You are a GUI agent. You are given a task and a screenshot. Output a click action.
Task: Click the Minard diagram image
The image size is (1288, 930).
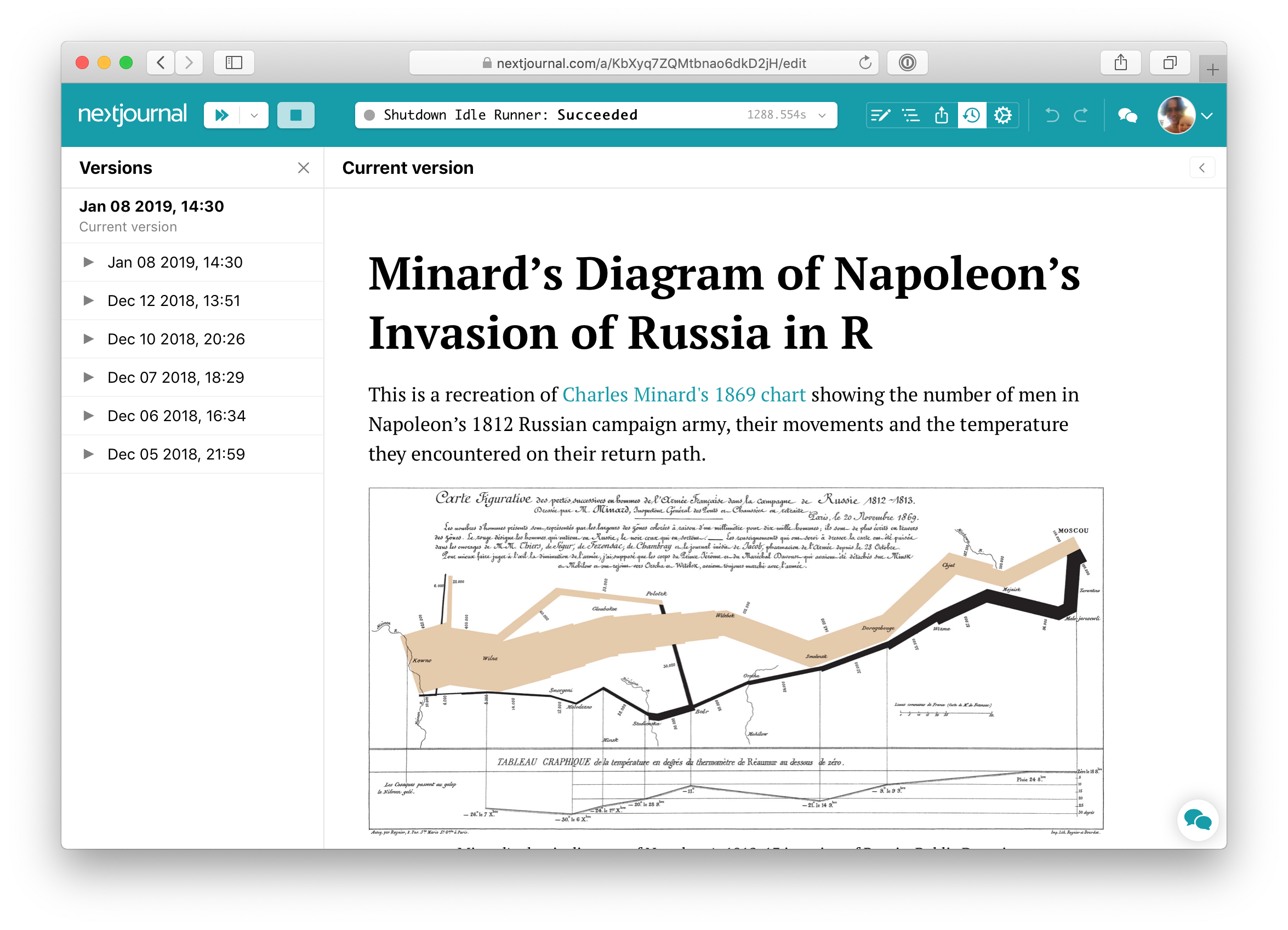(x=736, y=661)
